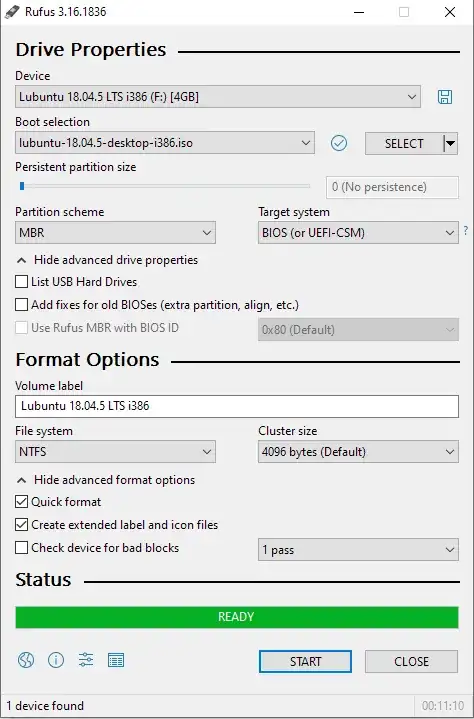Screen dimensions: 474x719
Task: Click the Rufus USB title bar icon
Action: coord(12,11)
